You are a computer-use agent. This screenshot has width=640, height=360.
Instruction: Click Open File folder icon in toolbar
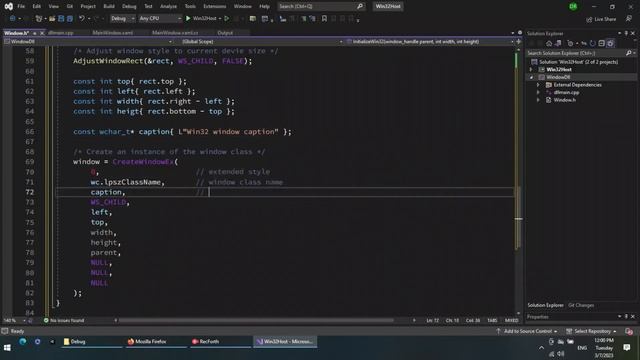pos(52,18)
